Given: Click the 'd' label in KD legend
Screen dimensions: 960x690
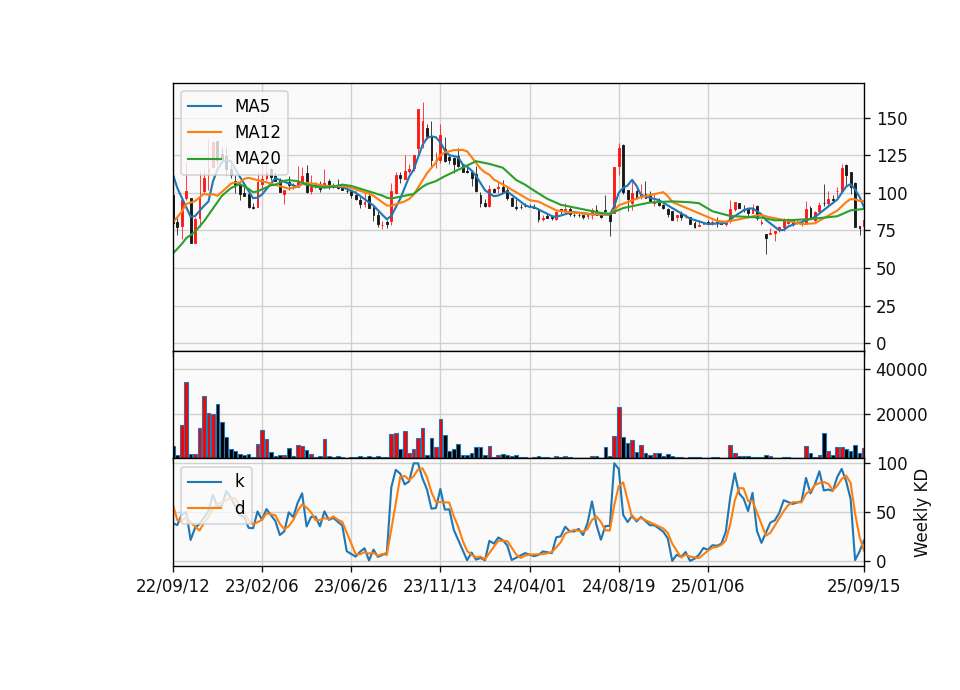Looking at the screenshot, I should point(240,508).
